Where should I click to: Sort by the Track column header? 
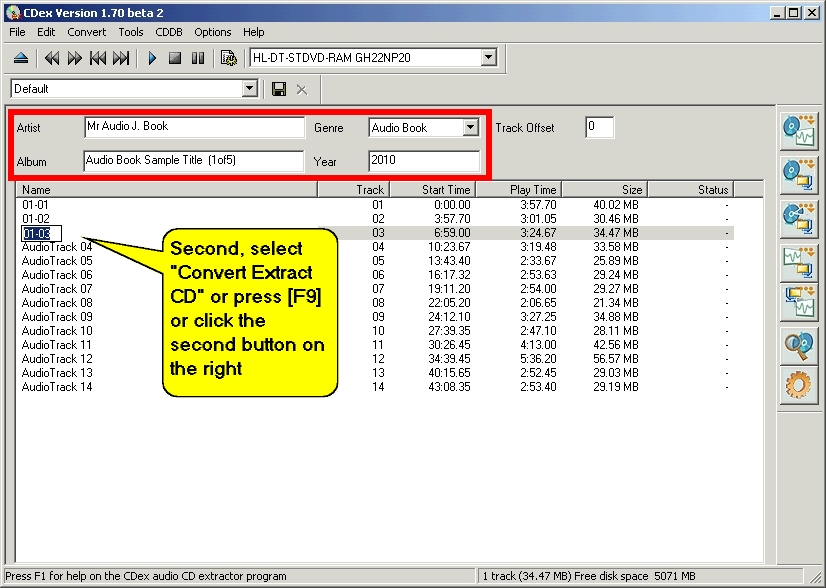point(353,190)
